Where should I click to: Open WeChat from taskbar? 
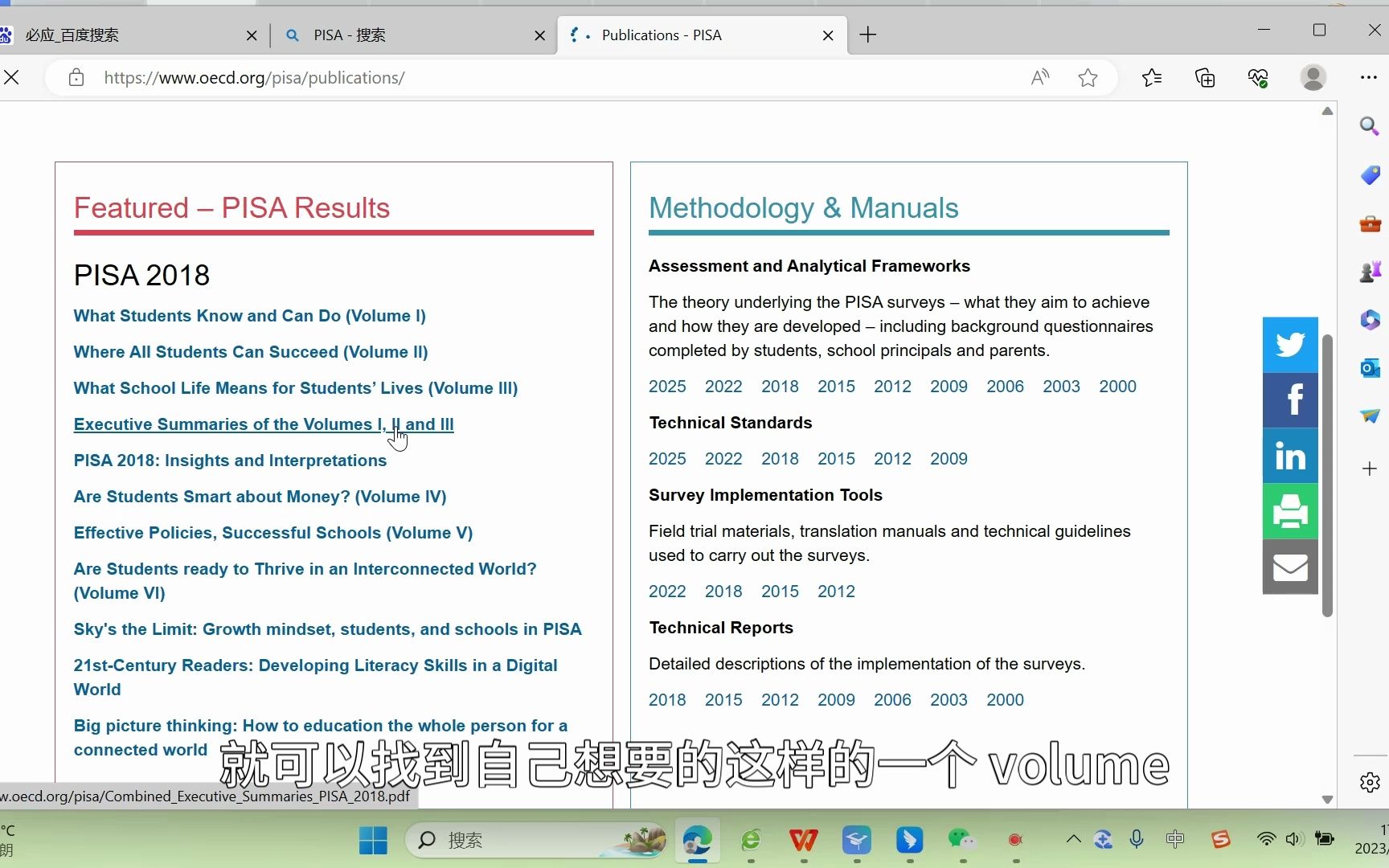coord(962,841)
